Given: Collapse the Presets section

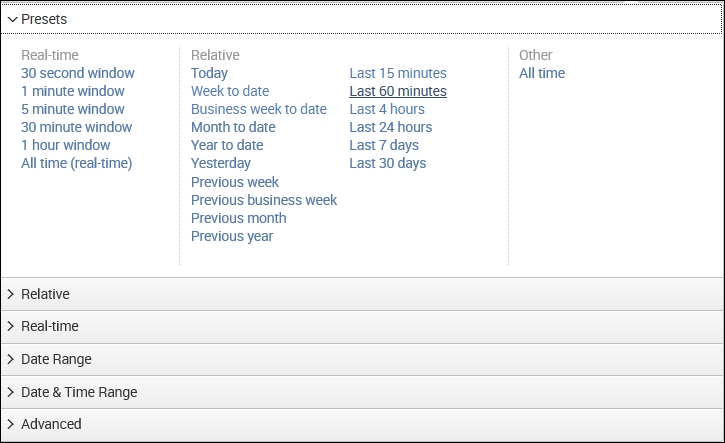Looking at the screenshot, I should point(44,19).
